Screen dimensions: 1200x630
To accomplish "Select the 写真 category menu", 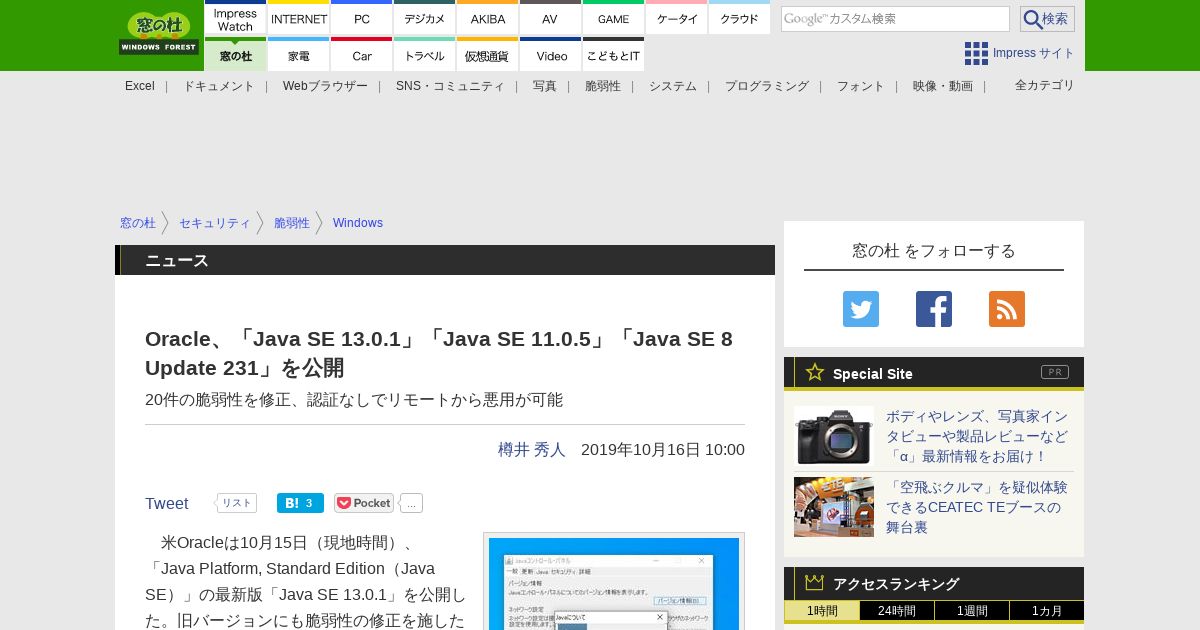I will coord(545,86).
